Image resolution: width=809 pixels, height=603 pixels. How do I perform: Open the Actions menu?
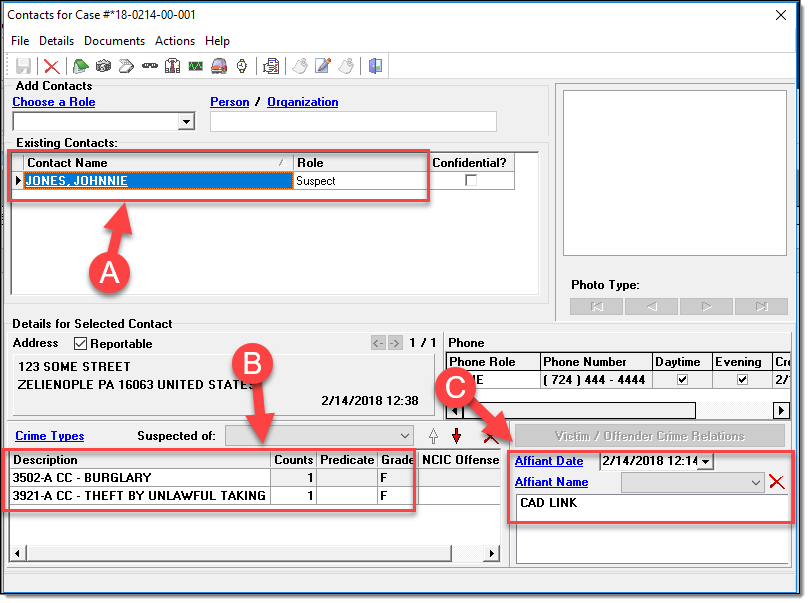[175, 41]
